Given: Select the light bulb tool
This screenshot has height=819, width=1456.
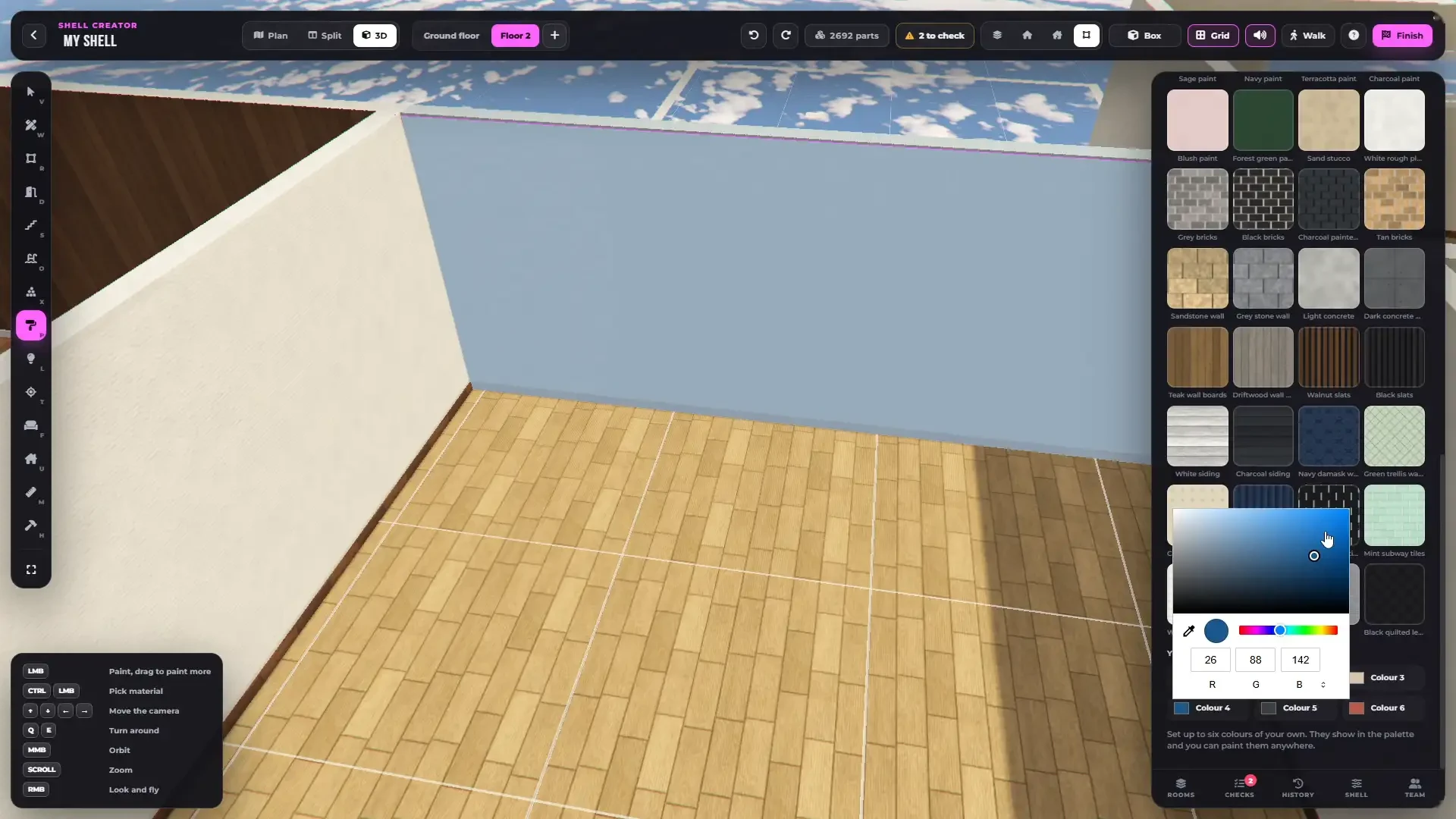Looking at the screenshot, I should coord(31,359).
